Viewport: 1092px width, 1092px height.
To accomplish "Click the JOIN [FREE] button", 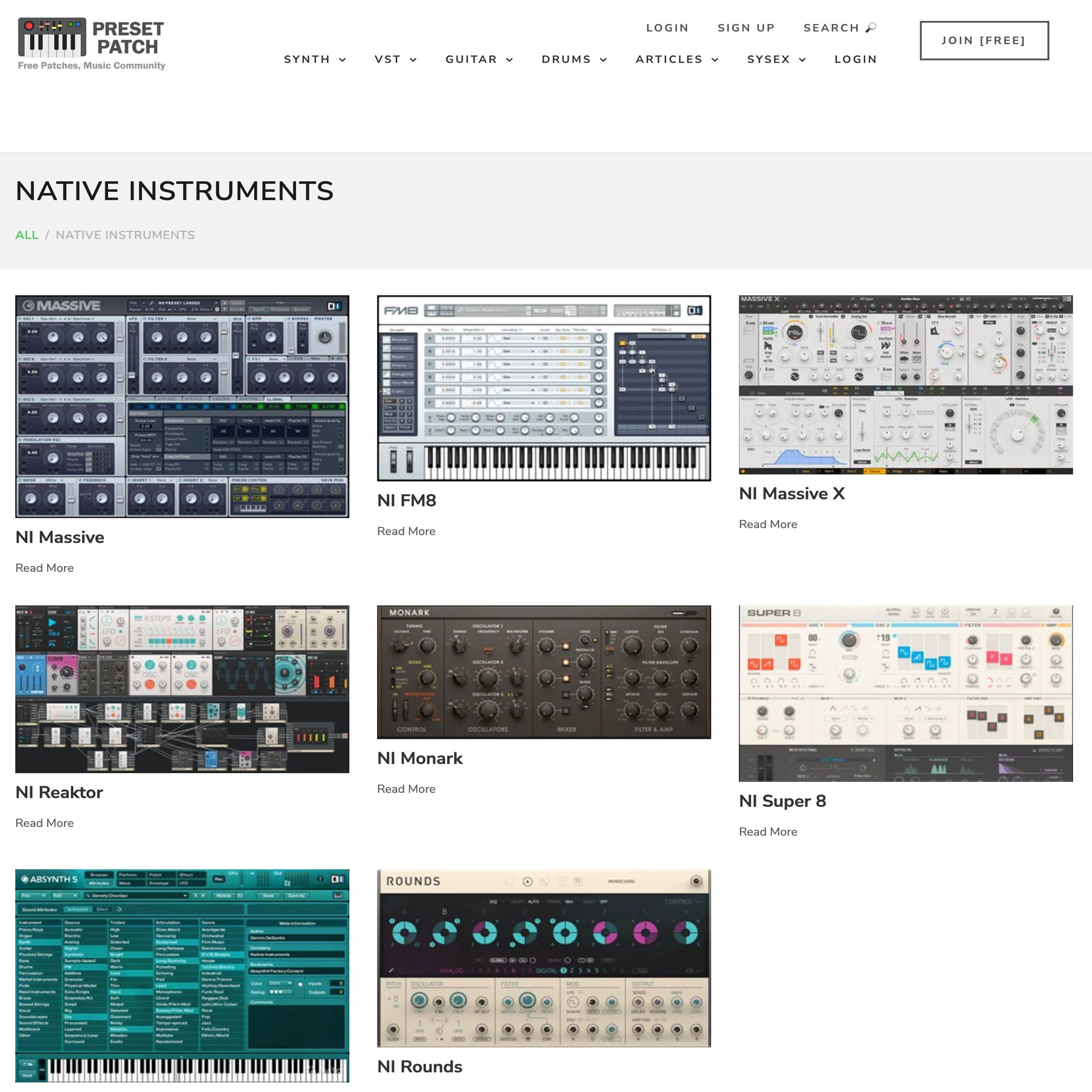I will pos(984,41).
